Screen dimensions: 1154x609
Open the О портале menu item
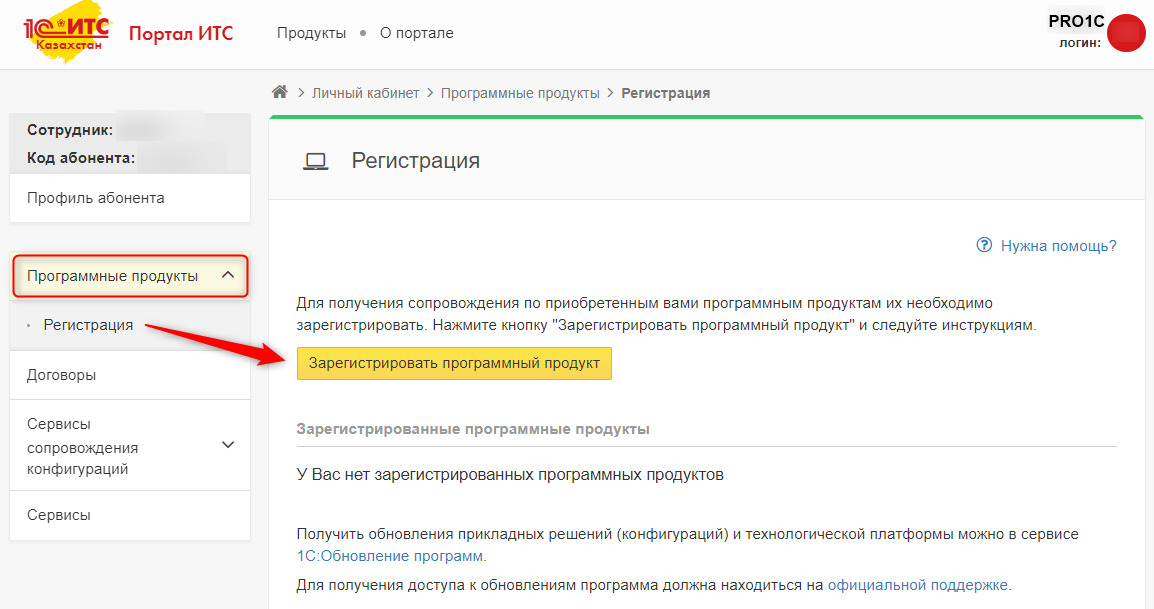[416, 33]
